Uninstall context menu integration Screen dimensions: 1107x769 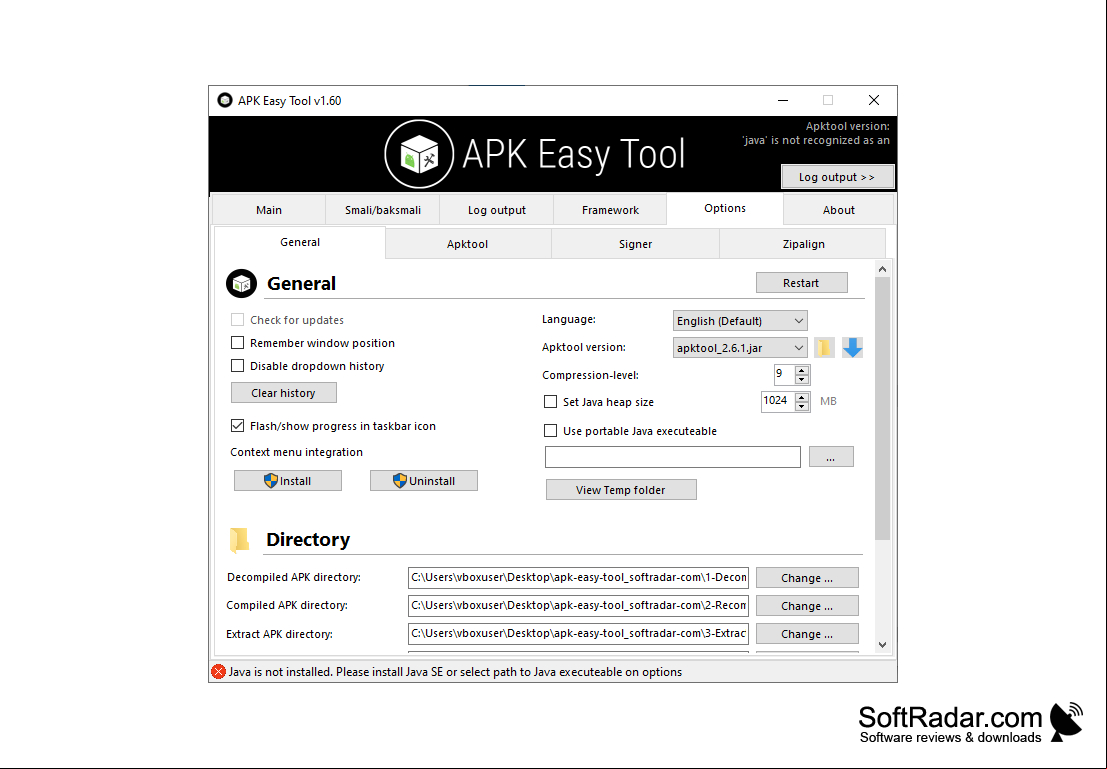click(424, 481)
